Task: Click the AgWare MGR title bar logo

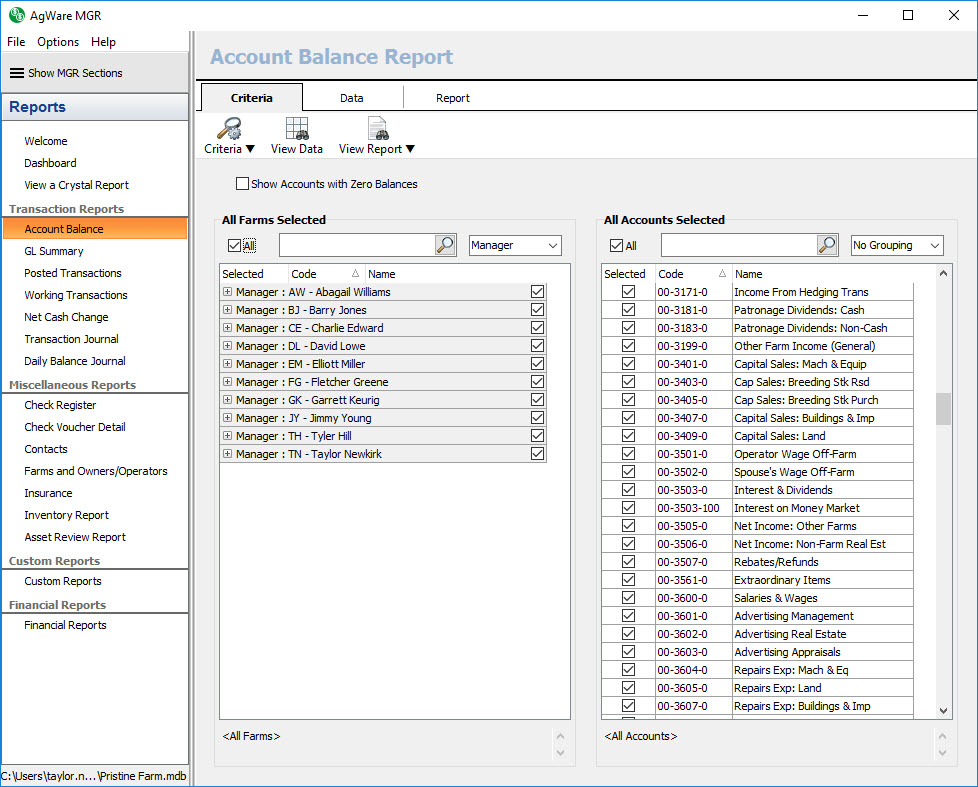Action: 17,15
